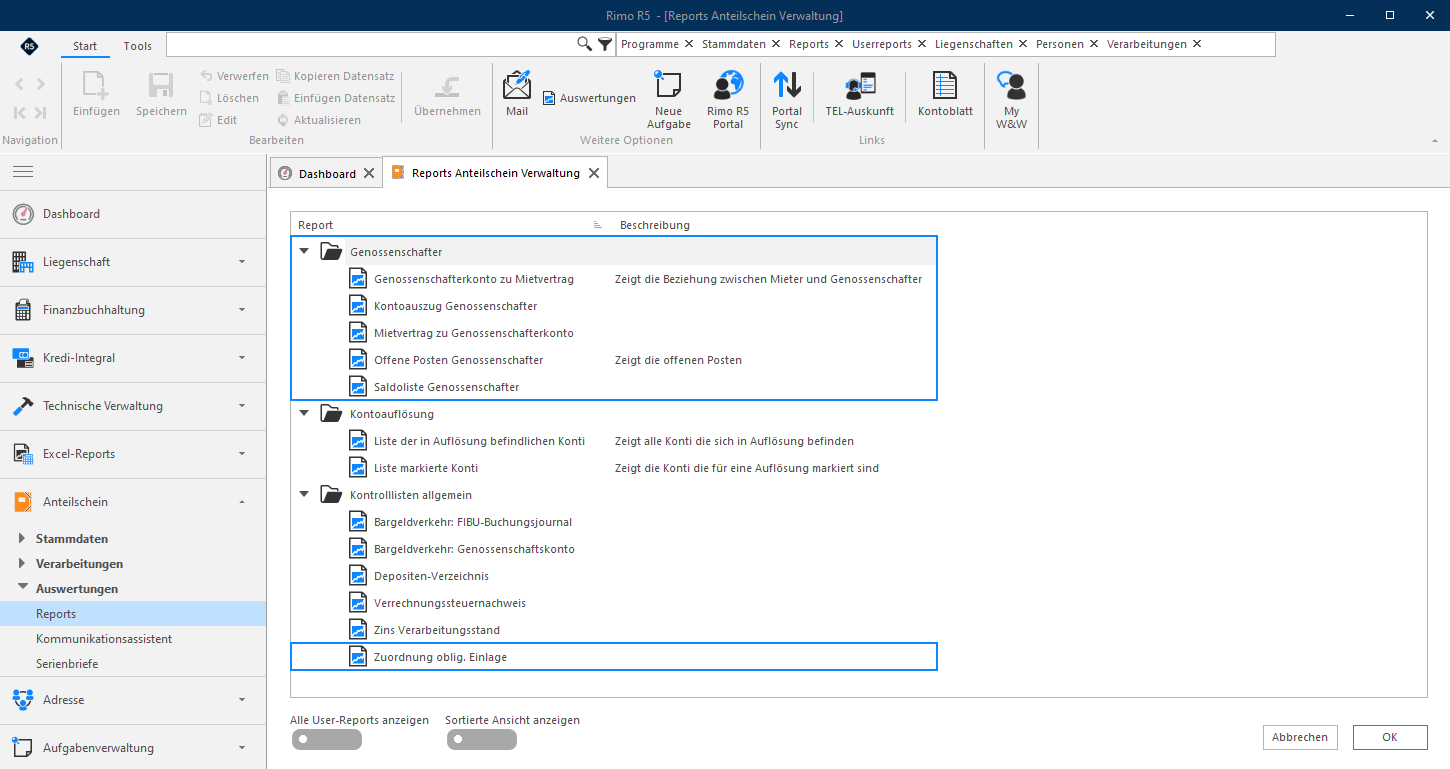Click the Abbrechen button
Image resolution: width=1450 pixels, height=769 pixels.
tap(1300, 737)
